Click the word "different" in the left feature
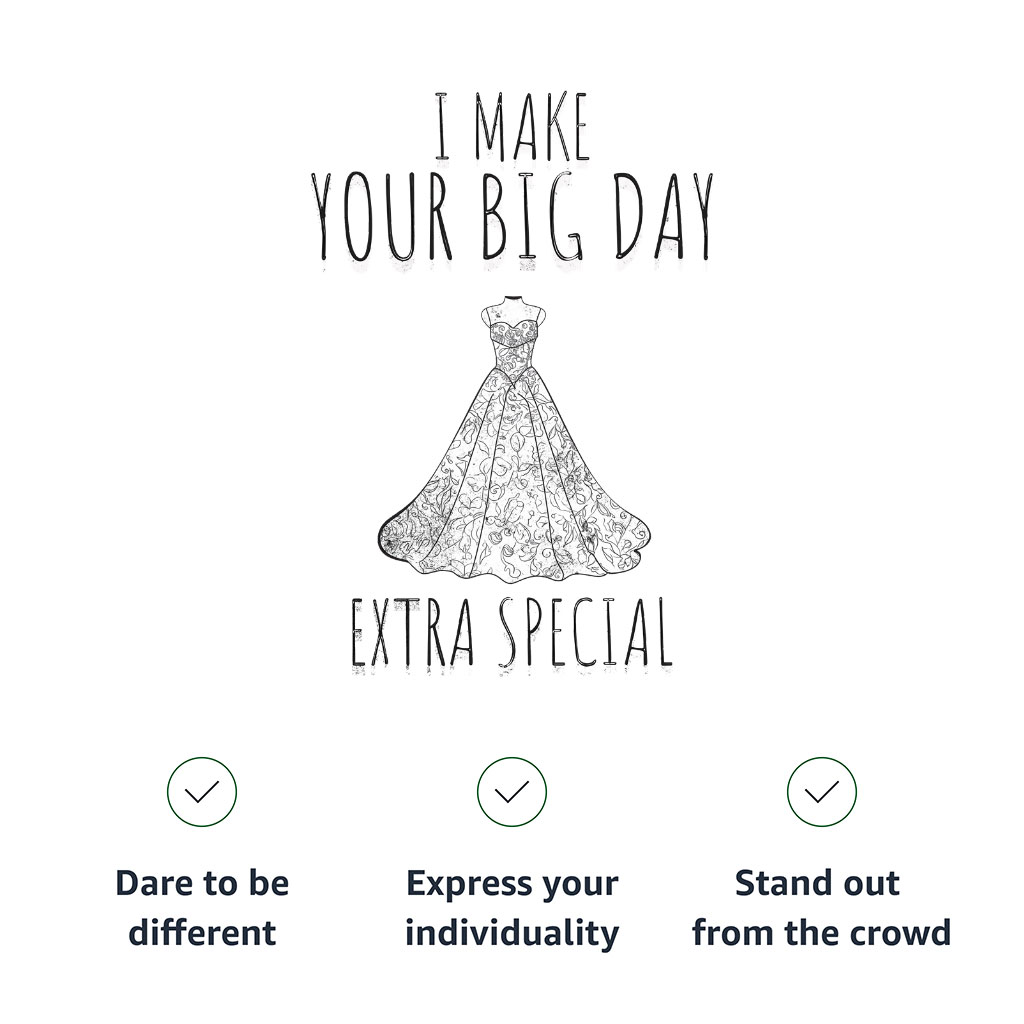This screenshot has height=1024, width=1024. point(202,933)
